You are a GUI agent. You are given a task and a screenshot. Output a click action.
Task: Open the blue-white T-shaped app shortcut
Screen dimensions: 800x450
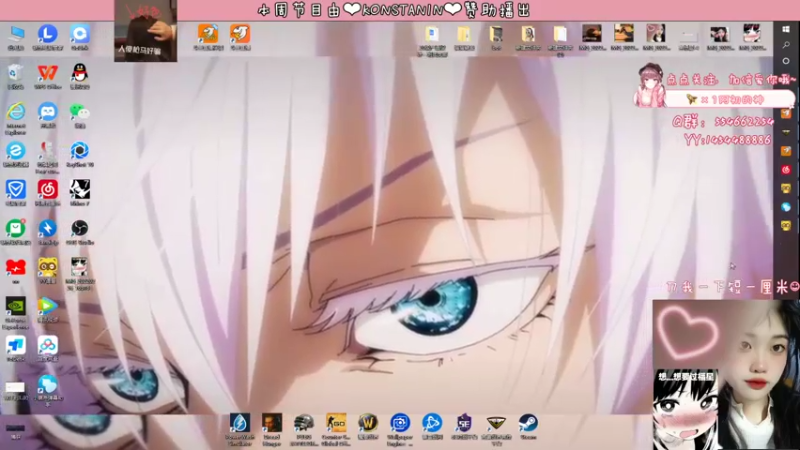pos(16,345)
